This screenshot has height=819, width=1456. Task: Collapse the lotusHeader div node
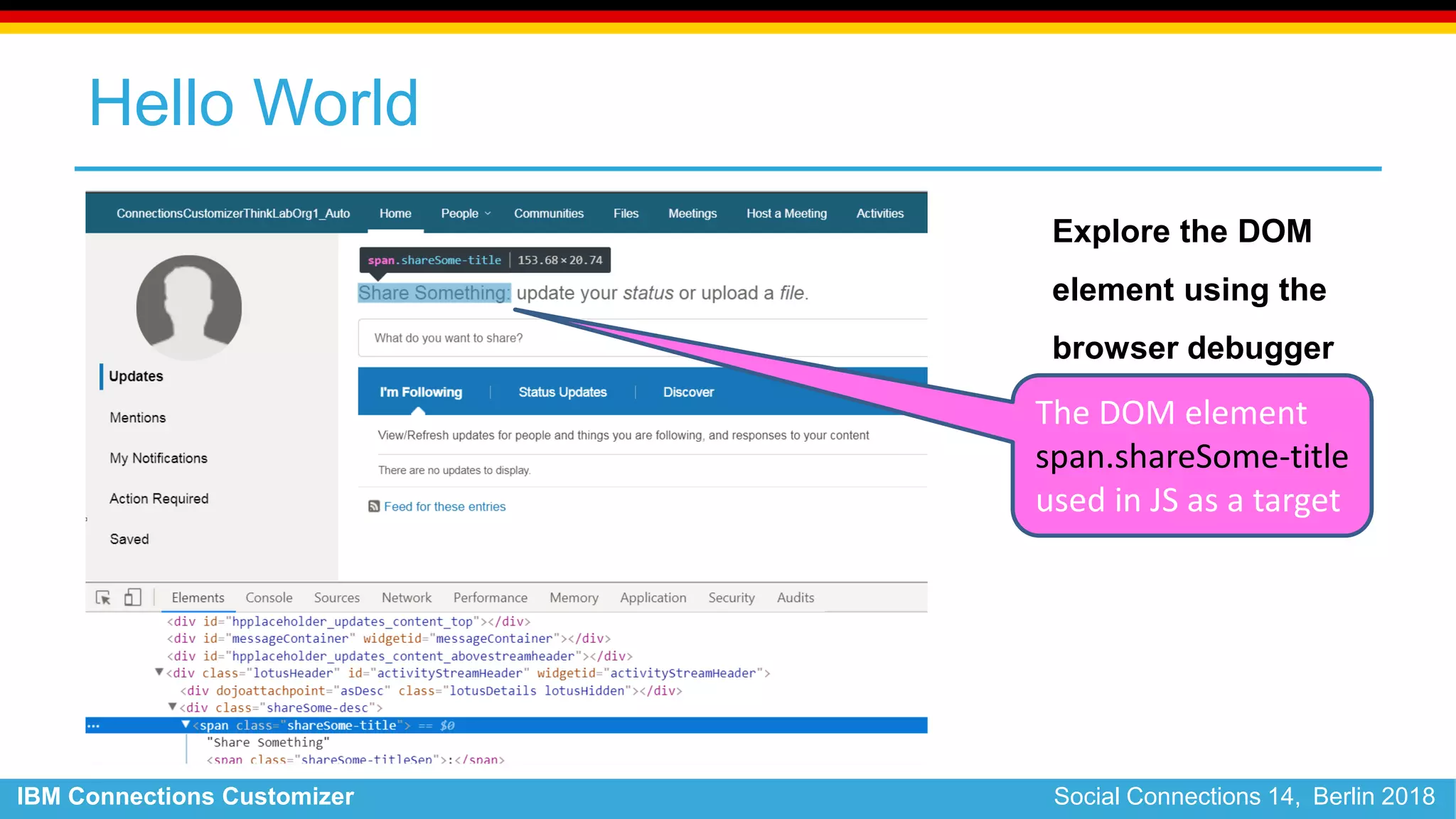pos(159,673)
